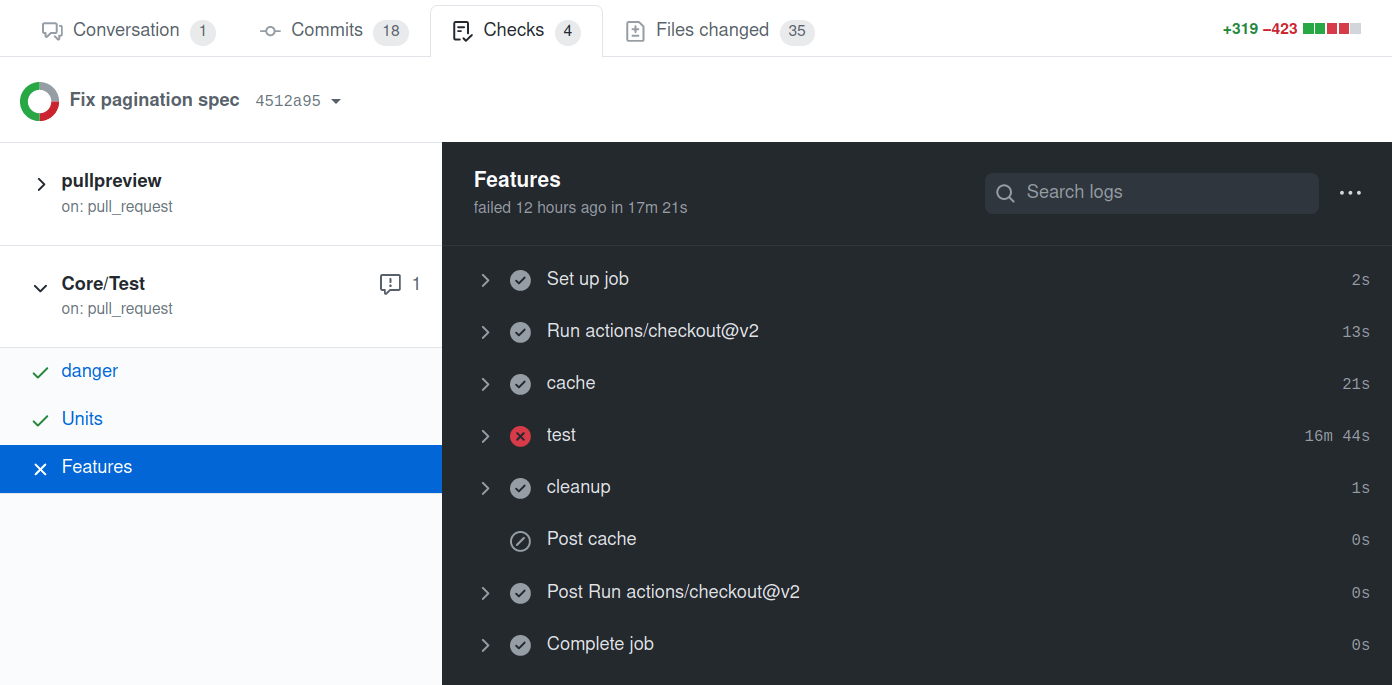Click the annotations icon in Core/Test row
Viewport: 1392px width, 685px height.
pos(390,285)
